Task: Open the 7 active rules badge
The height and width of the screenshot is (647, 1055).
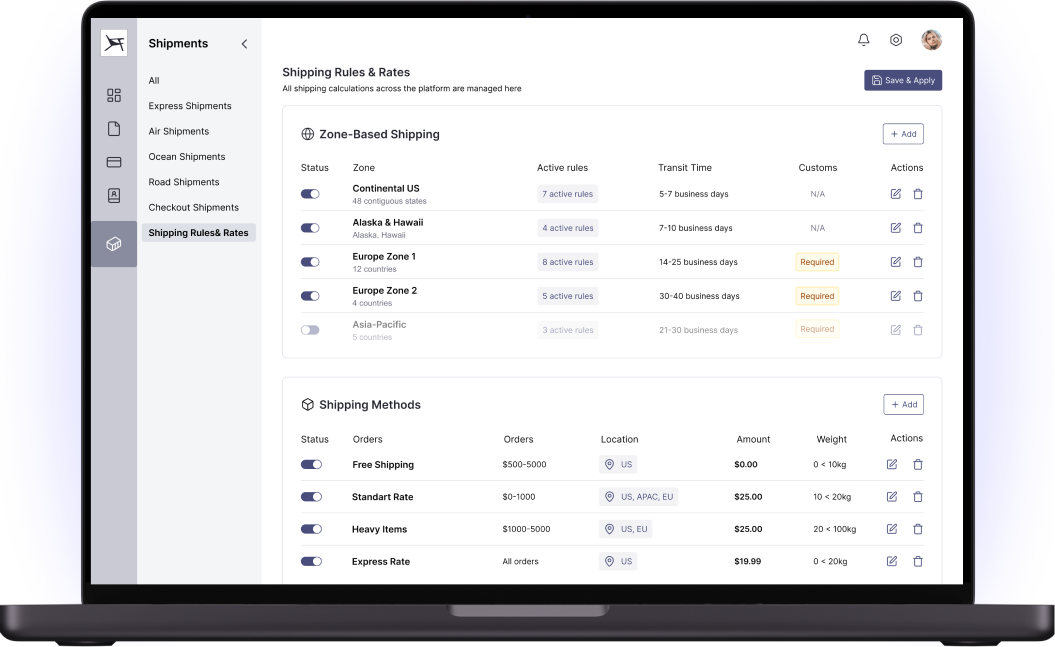Action: (x=567, y=194)
